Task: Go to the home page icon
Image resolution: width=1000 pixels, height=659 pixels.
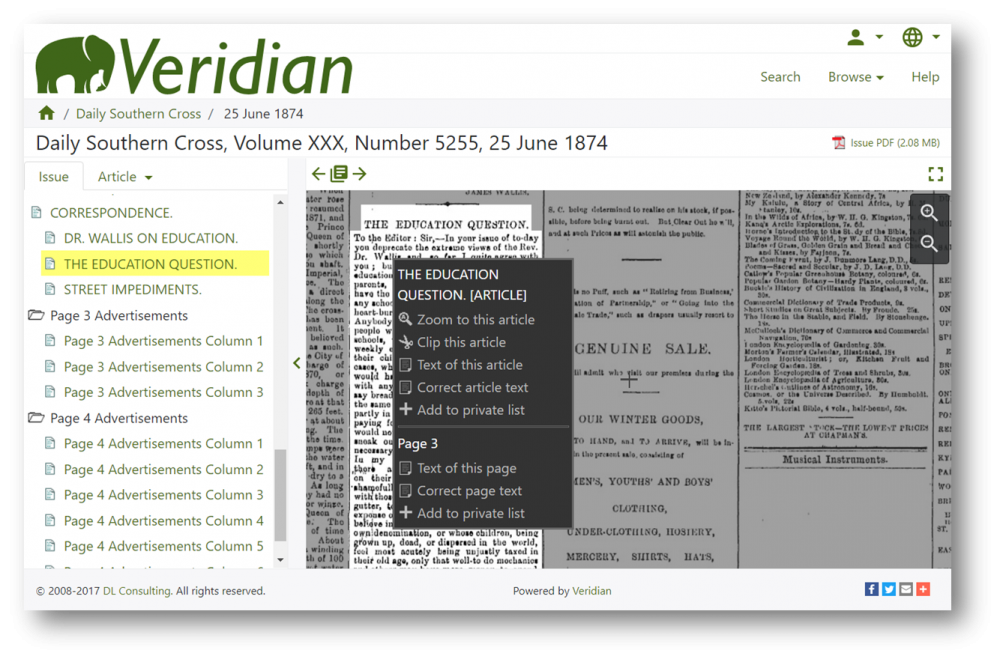Action: (x=46, y=114)
